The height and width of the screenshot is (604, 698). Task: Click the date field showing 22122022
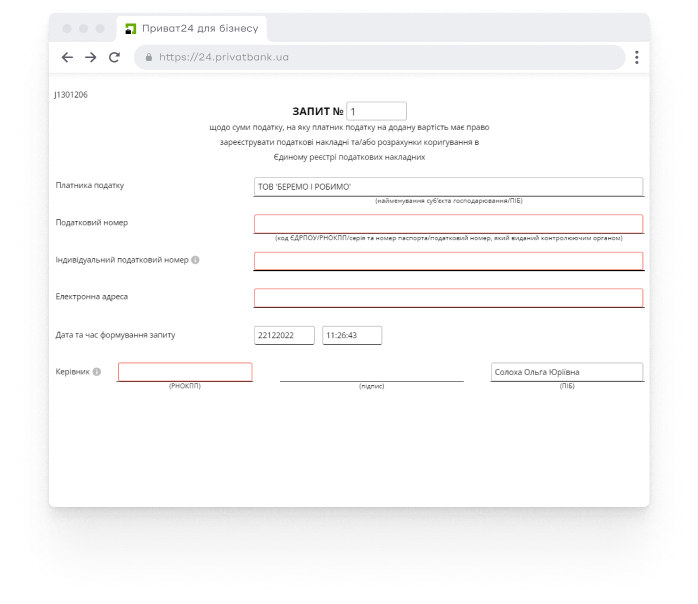284,336
